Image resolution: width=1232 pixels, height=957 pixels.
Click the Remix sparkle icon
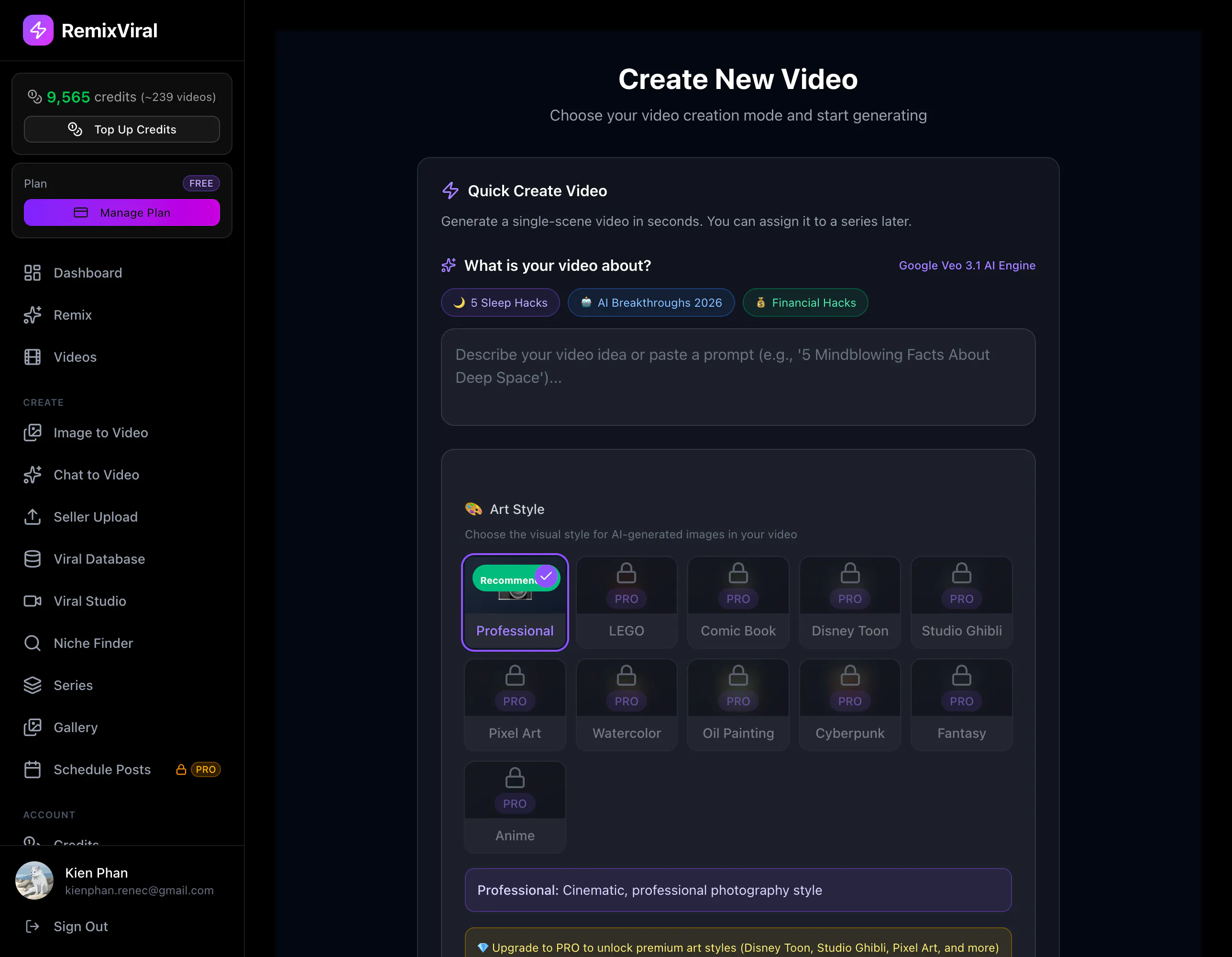tap(32, 315)
